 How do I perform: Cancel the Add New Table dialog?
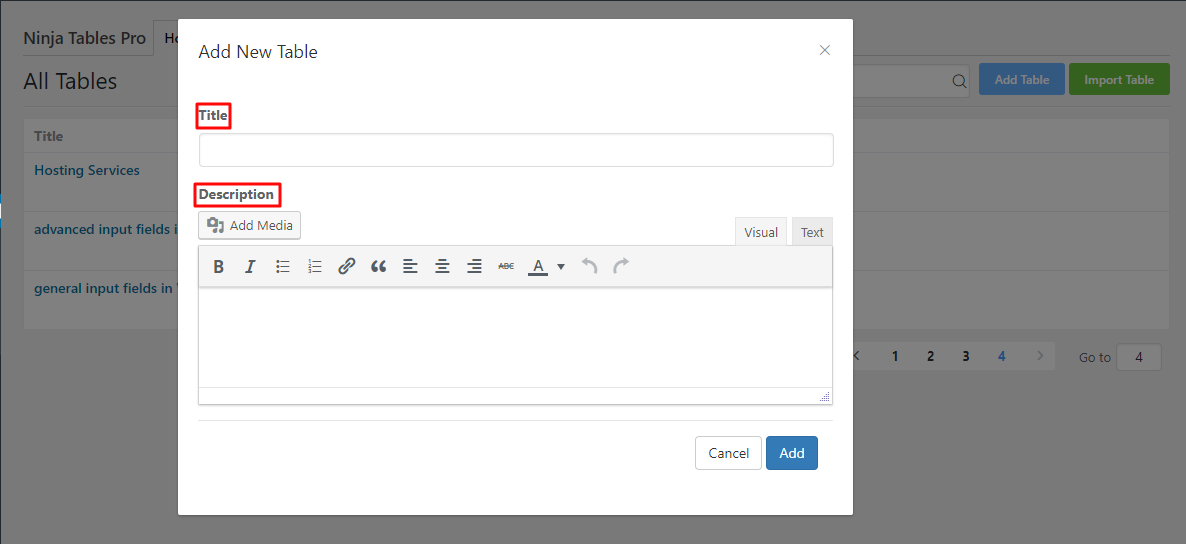tap(728, 453)
